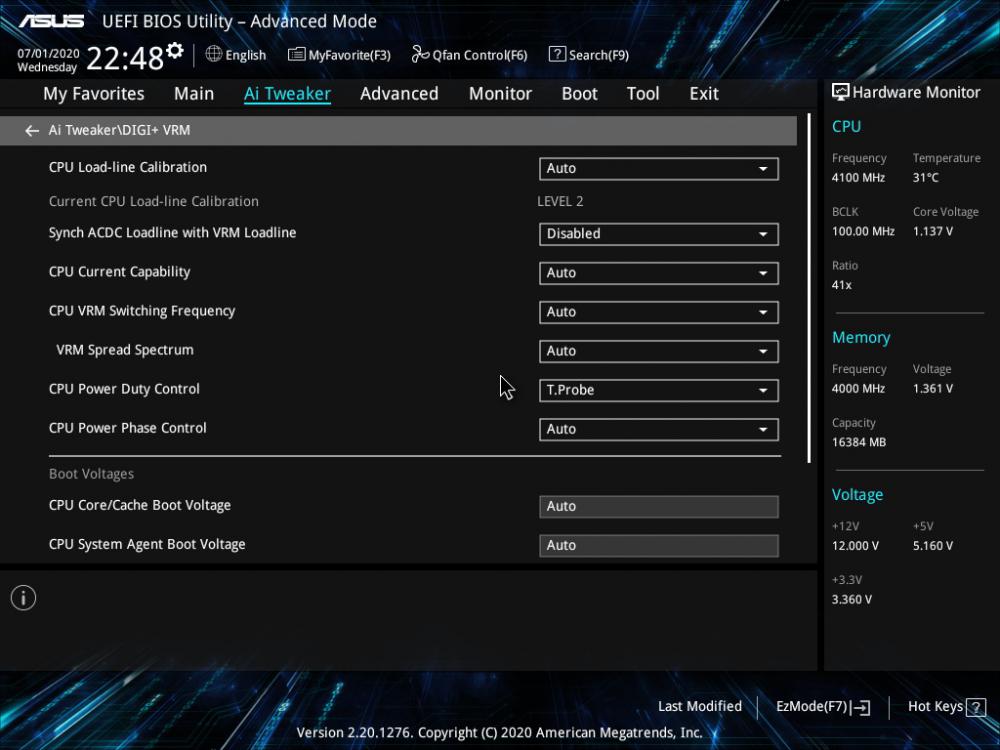This screenshot has height=750, width=1000.
Task: Click the Hardware Monitor screen icon
Action: point(841,92)
